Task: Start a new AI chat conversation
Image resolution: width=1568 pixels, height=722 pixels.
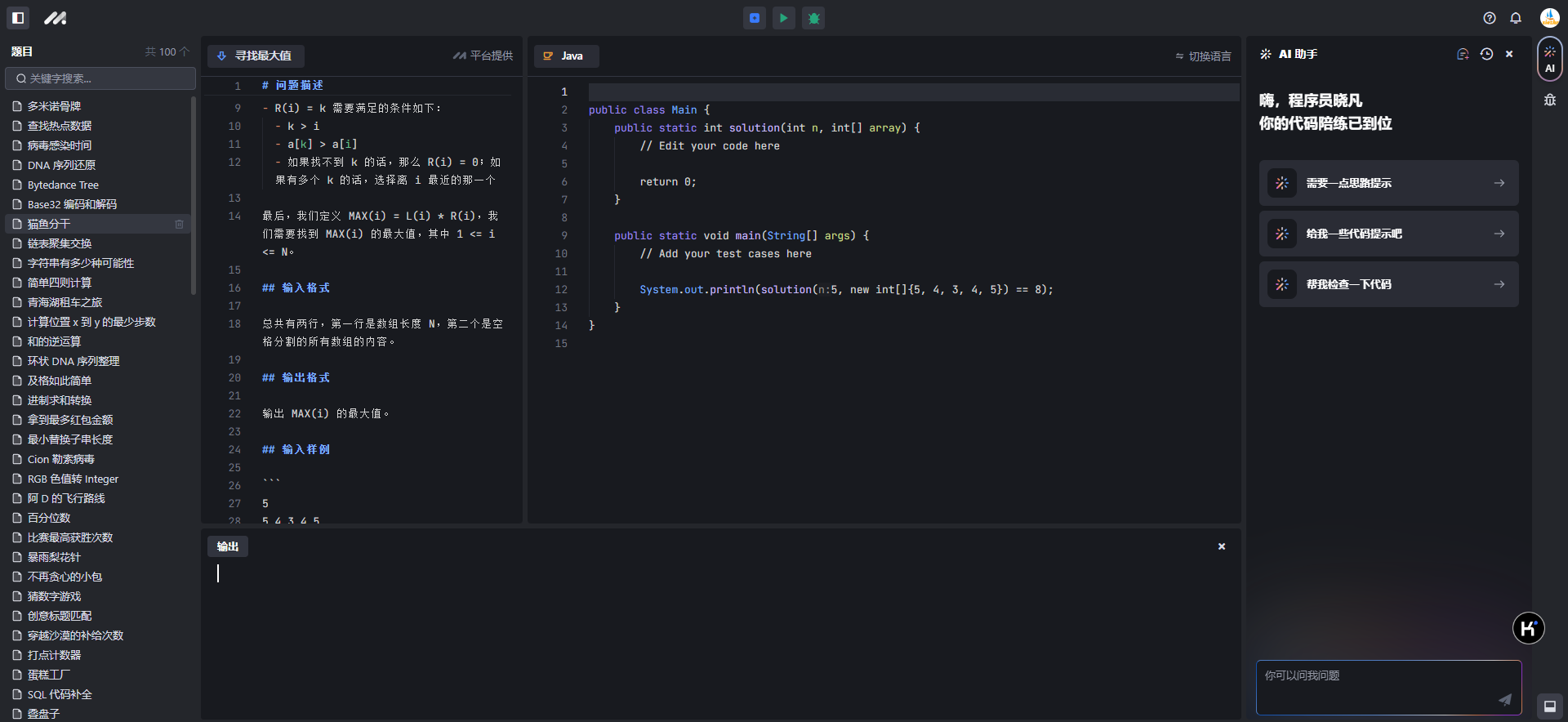Action: point(1463,54)
